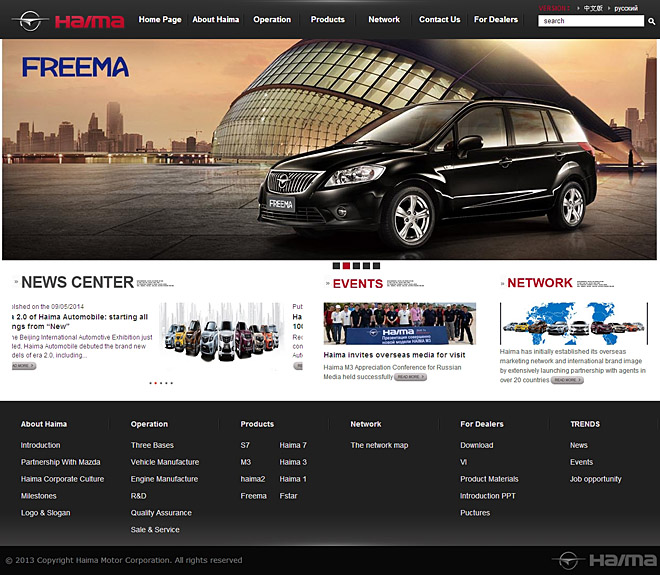Open the For Dealers menu item
The image size is (660, 575).
point(496,19)
